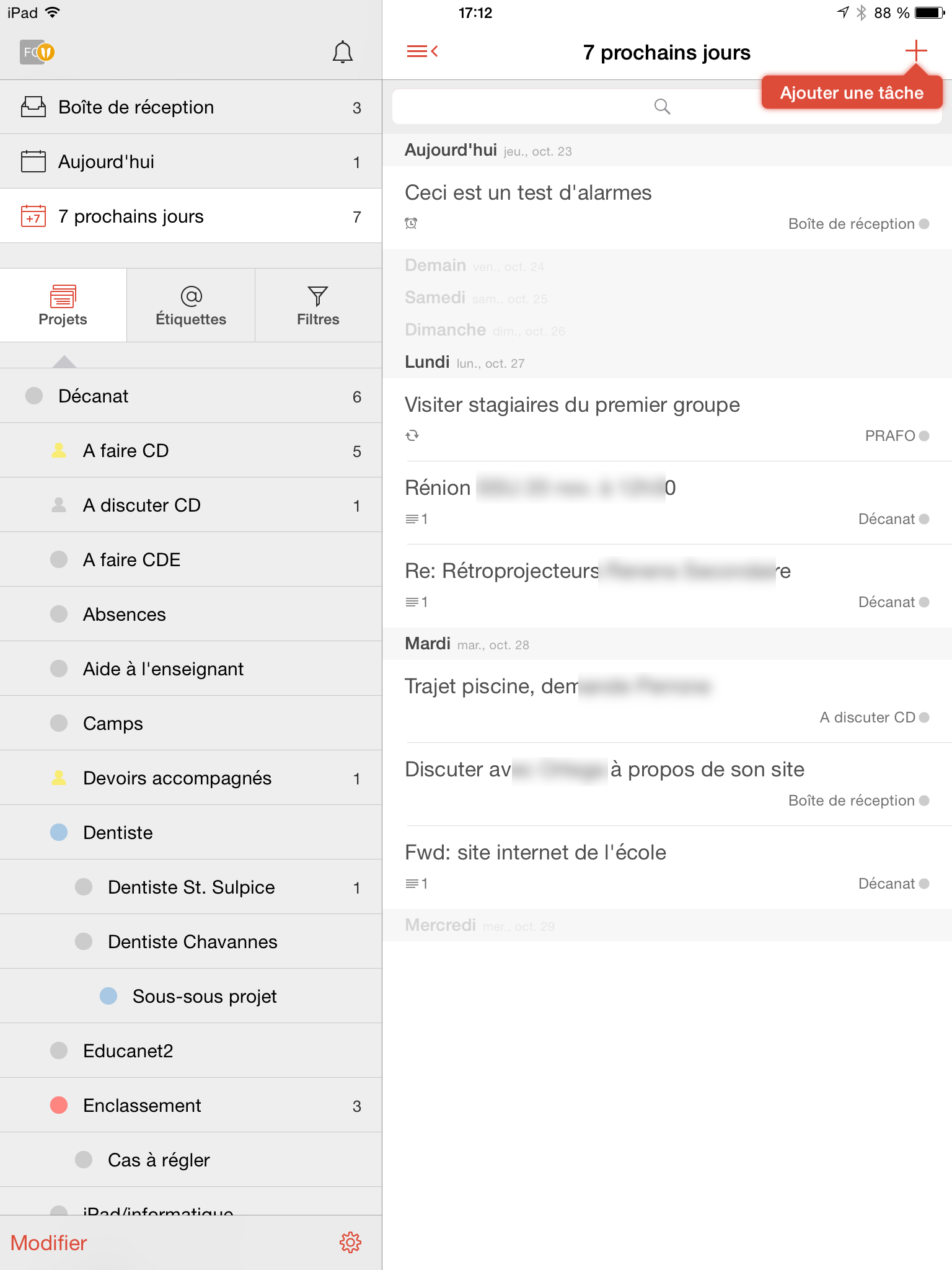Mark Visiter stagiaires done via PRAFO dot

pyautogui.click(x=924, y=436)
